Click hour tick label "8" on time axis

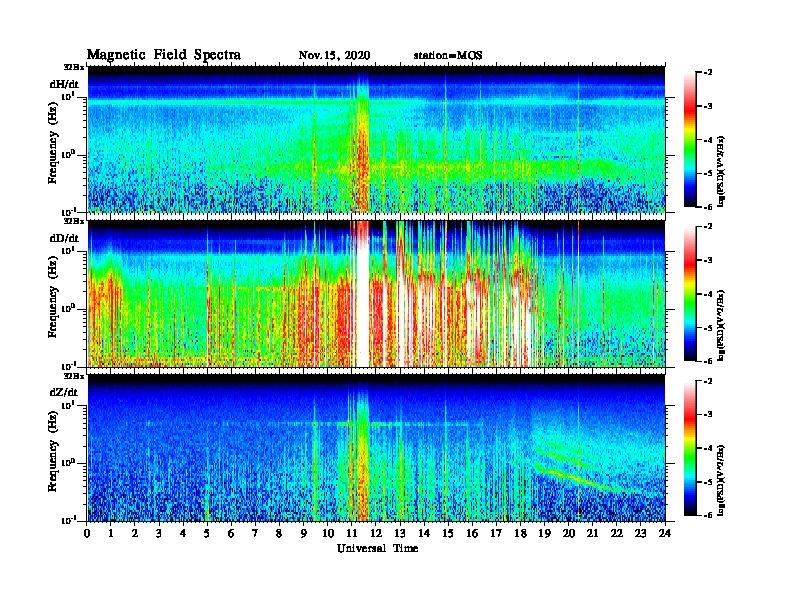tap(279, 533)
